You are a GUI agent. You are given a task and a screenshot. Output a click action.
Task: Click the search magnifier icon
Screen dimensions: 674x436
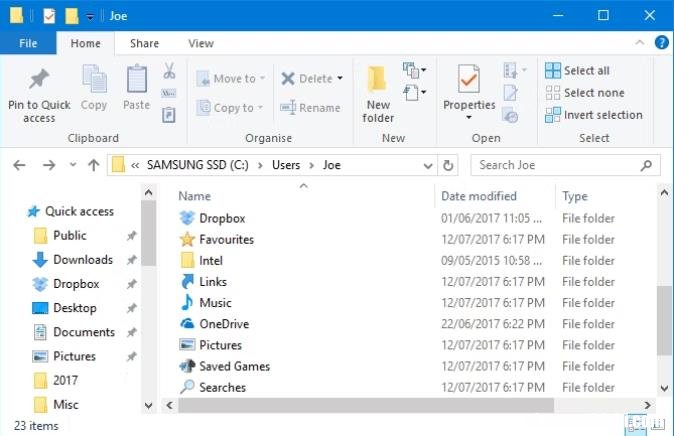(x=646, y=165)
